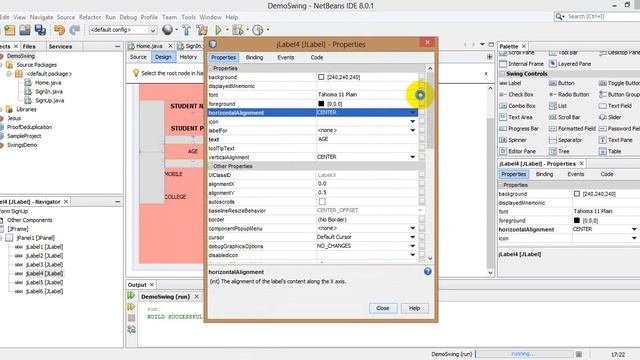Click the Help button in Properties dialog
Image resolution: width=640 pixels, height=360 pixels.
[414, 308]
